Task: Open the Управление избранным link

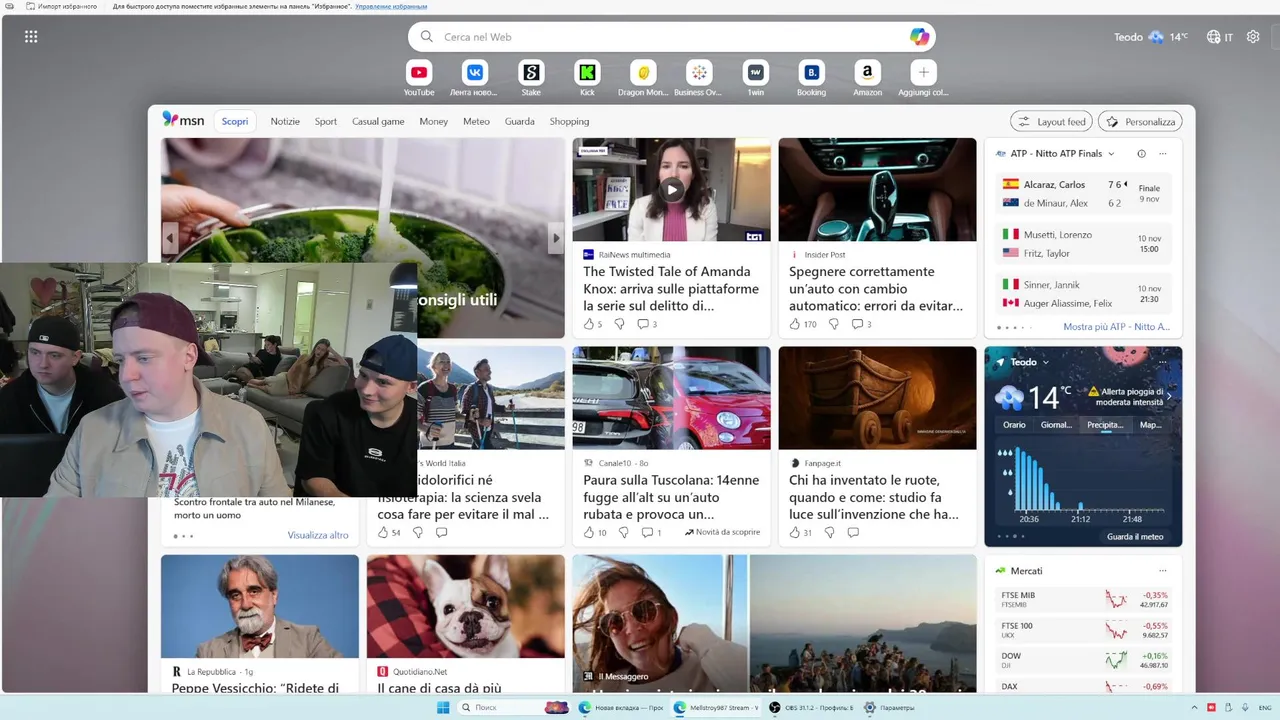Action: [391, 6]
